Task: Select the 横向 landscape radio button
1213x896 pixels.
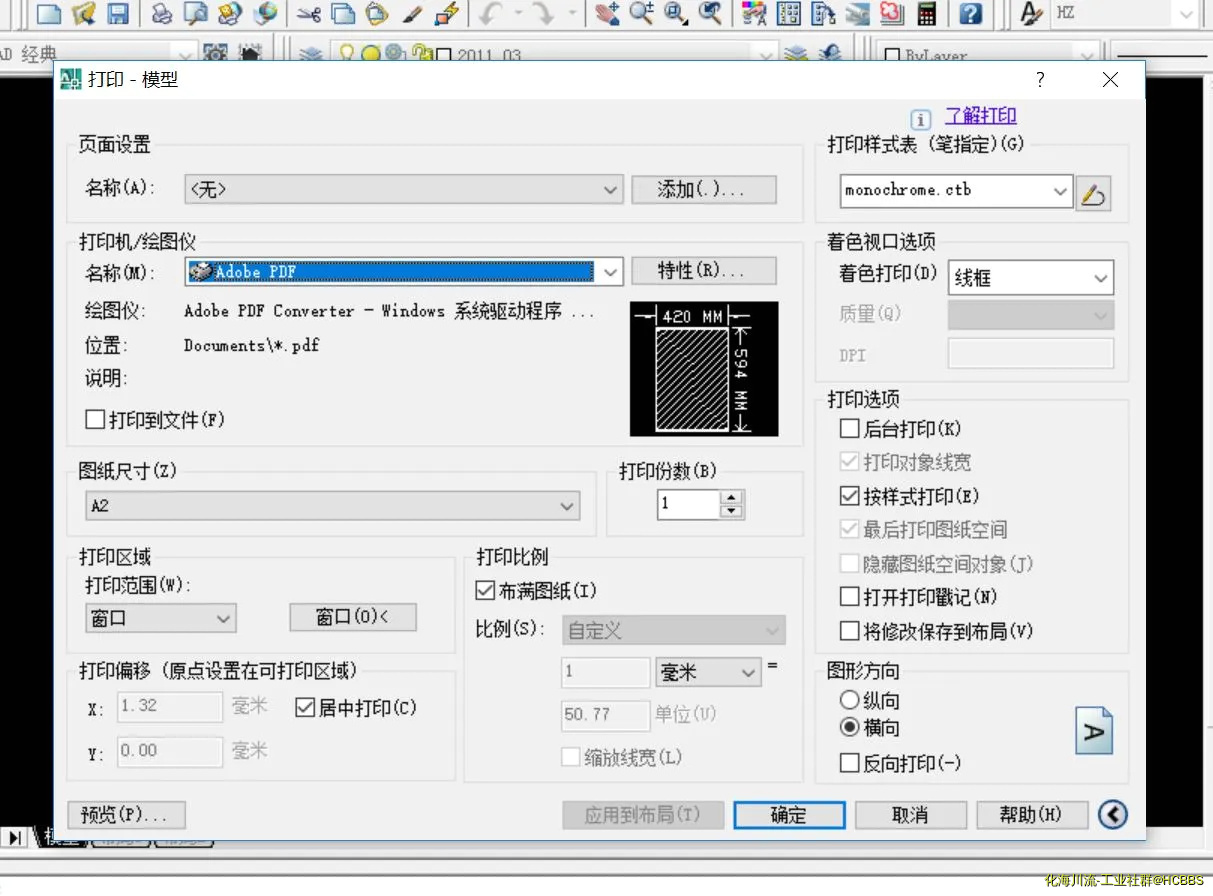Action: coord(849,727)
